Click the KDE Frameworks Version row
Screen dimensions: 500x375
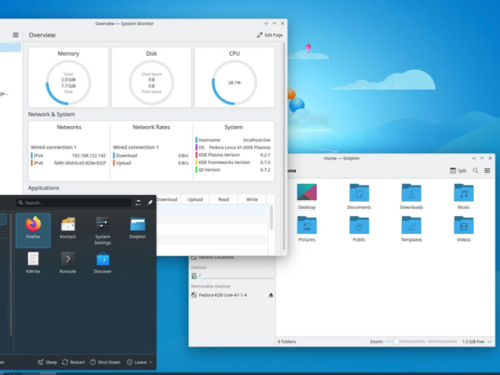point(233,162)
